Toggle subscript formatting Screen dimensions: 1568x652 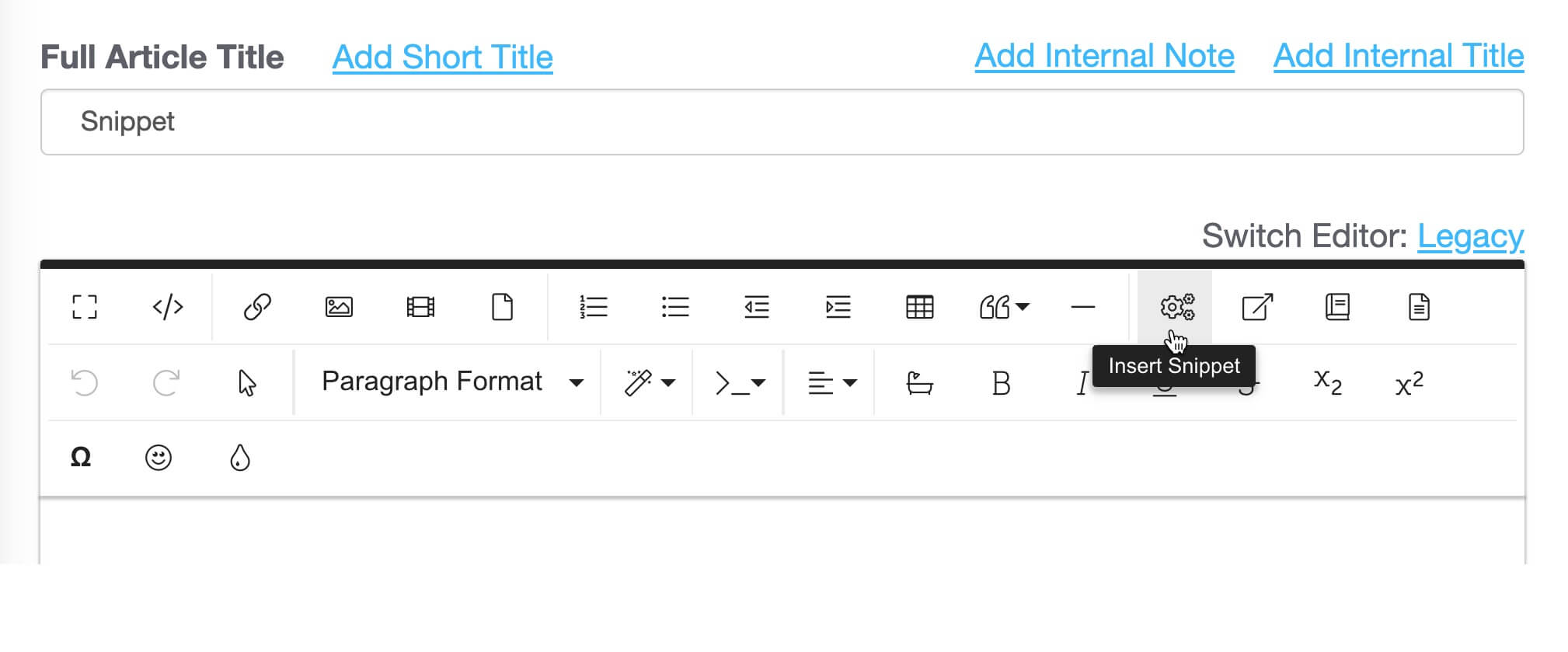(x=1327, y=382)
